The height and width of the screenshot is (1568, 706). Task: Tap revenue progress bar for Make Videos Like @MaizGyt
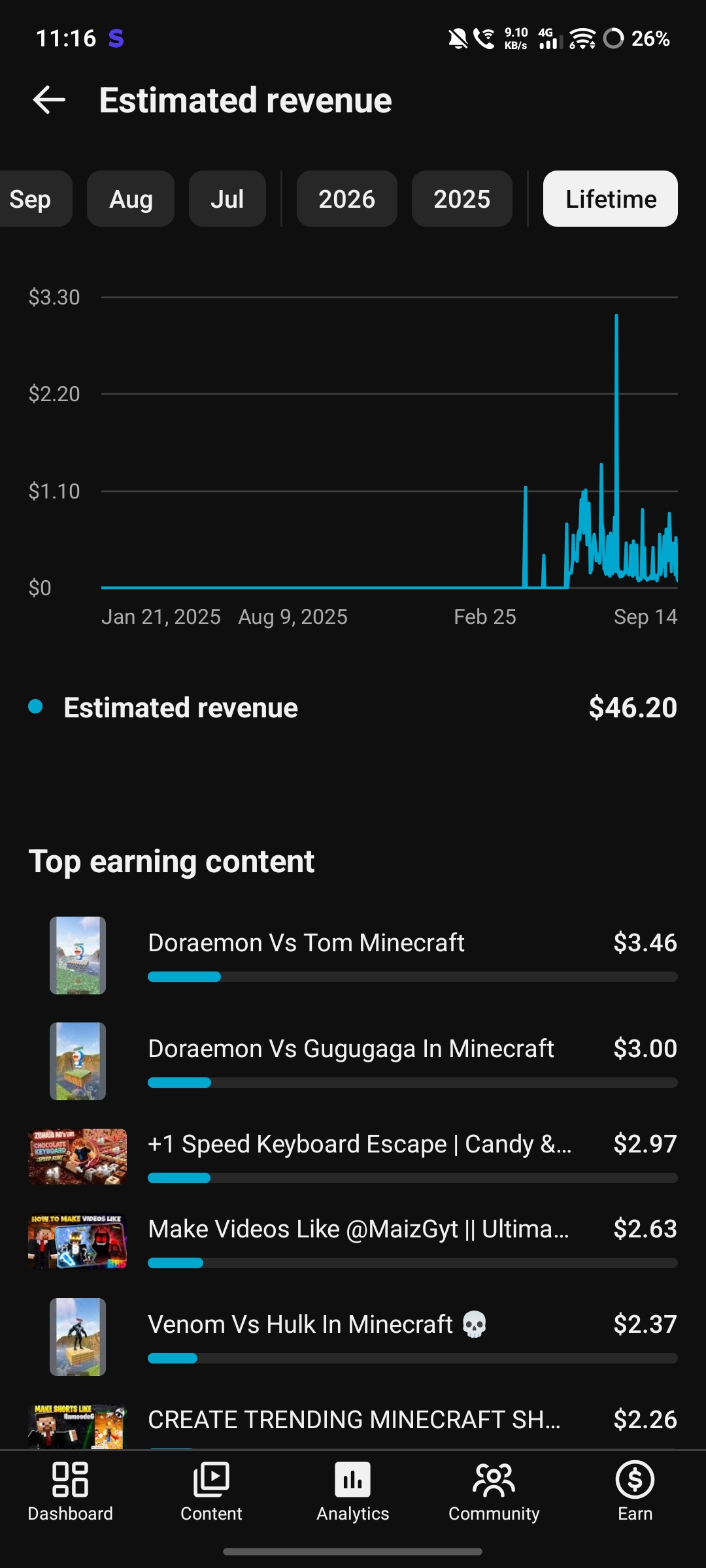[412, 1263]
